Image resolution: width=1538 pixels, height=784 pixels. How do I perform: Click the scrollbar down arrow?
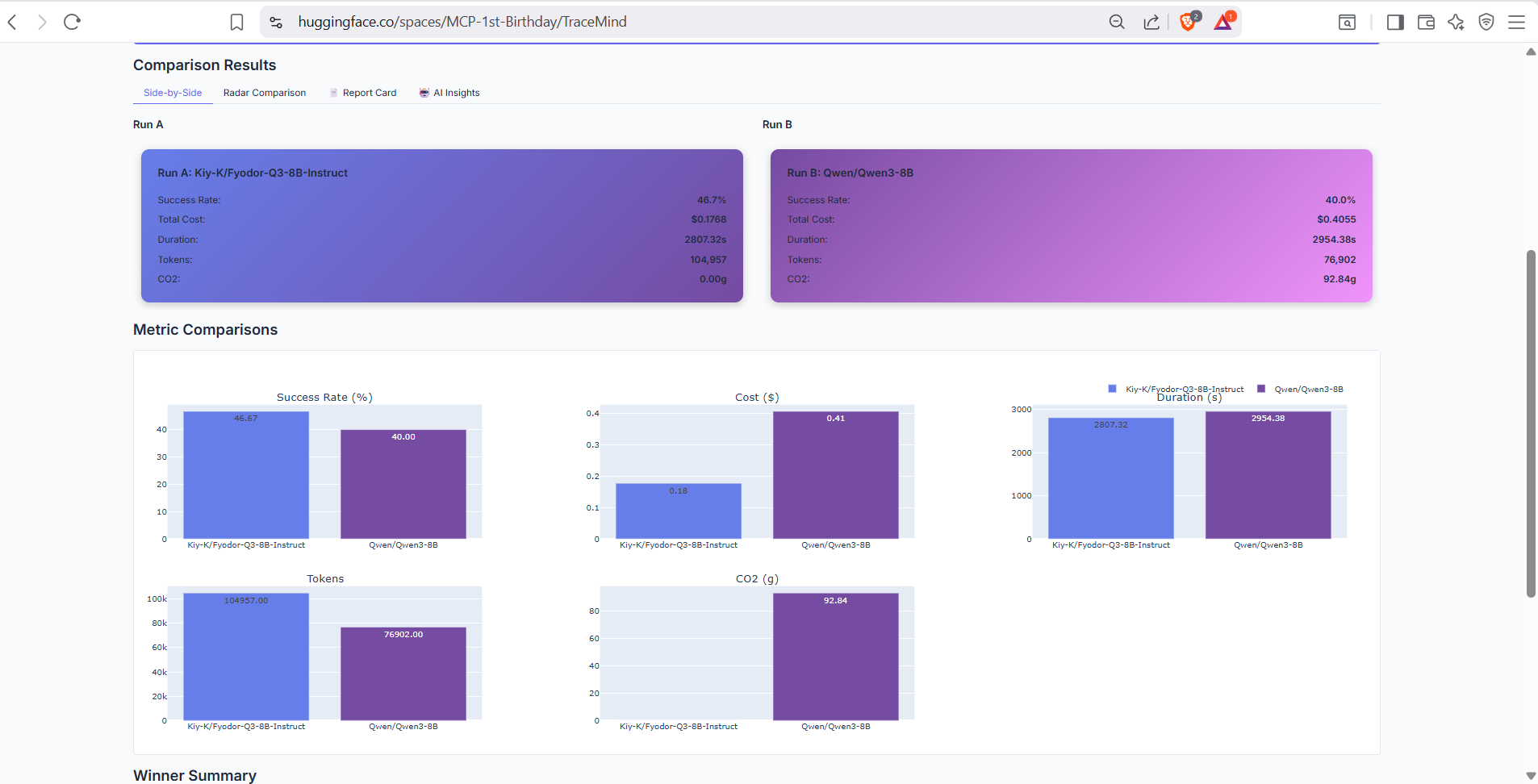point(1531,776)
